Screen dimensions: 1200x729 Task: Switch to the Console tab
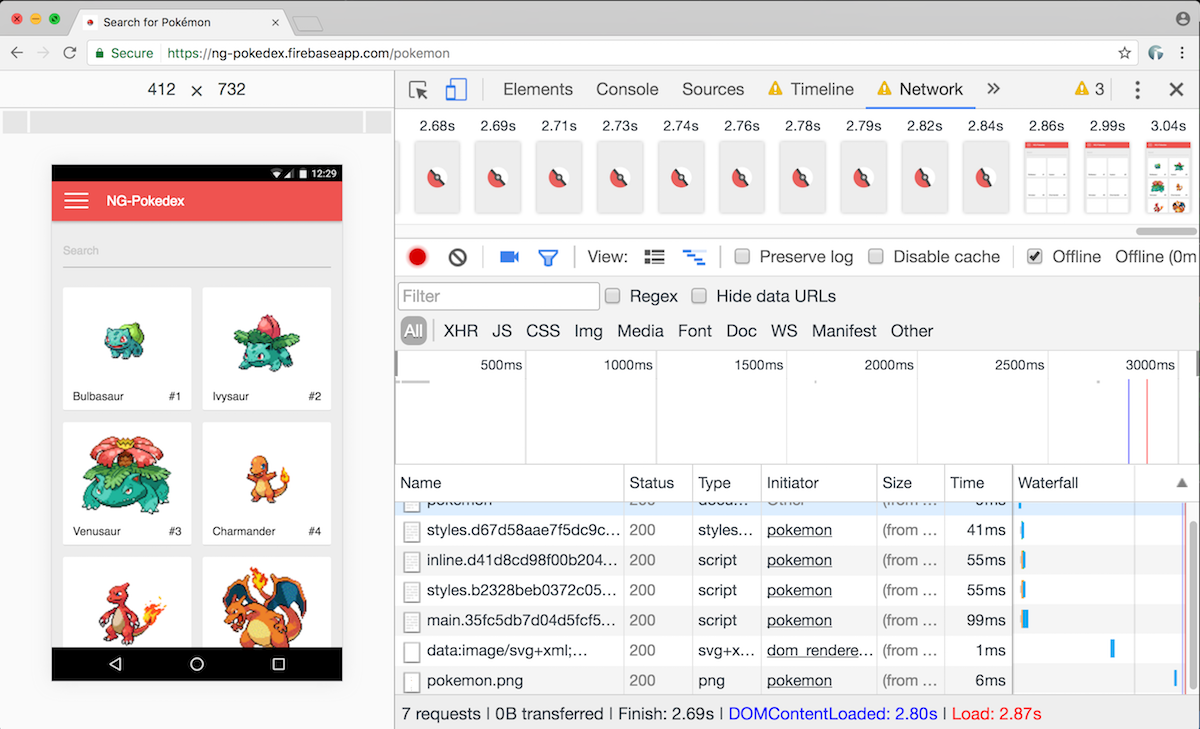click(x=627, y=89)
